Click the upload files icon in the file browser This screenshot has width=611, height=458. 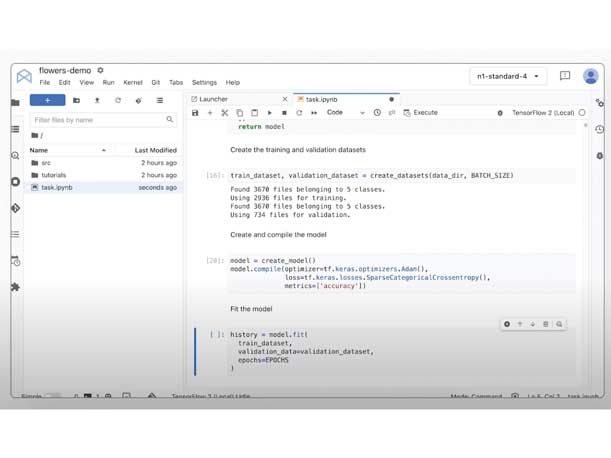click(x=97, y=100)
